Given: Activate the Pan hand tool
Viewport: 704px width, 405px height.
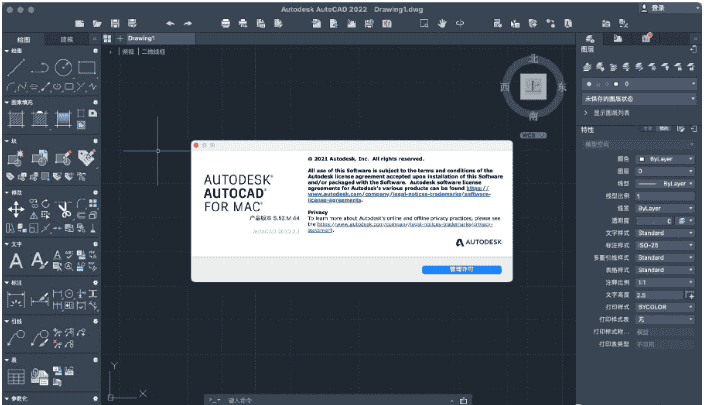Looking at the screenshot, I should [442, 23].
